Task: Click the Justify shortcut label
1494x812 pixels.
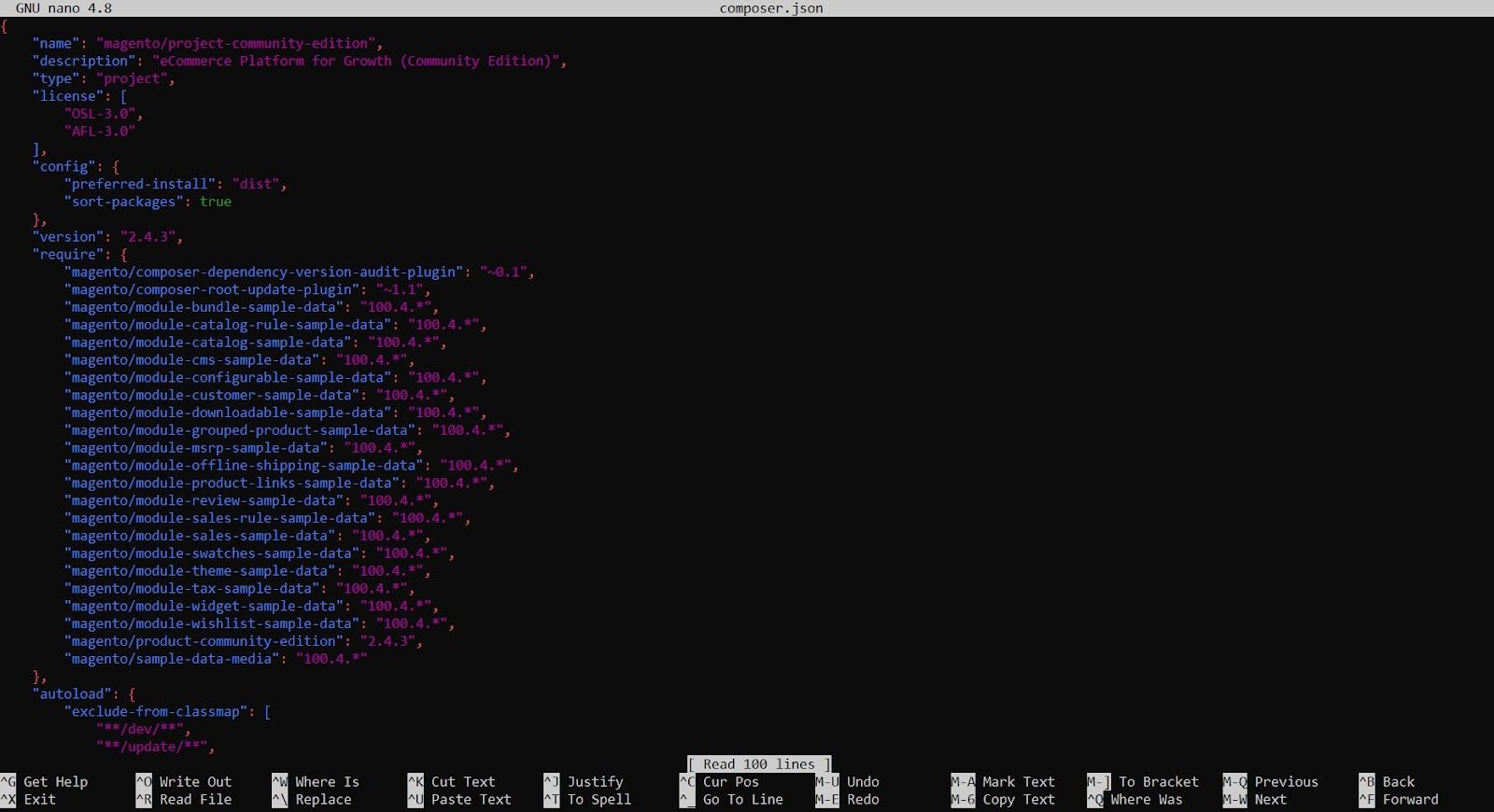Action: (595, 782)
